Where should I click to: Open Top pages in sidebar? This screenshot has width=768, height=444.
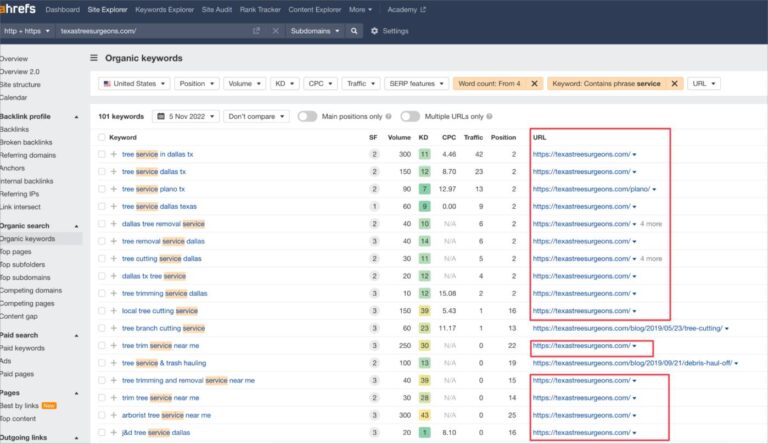pos(16,251)
